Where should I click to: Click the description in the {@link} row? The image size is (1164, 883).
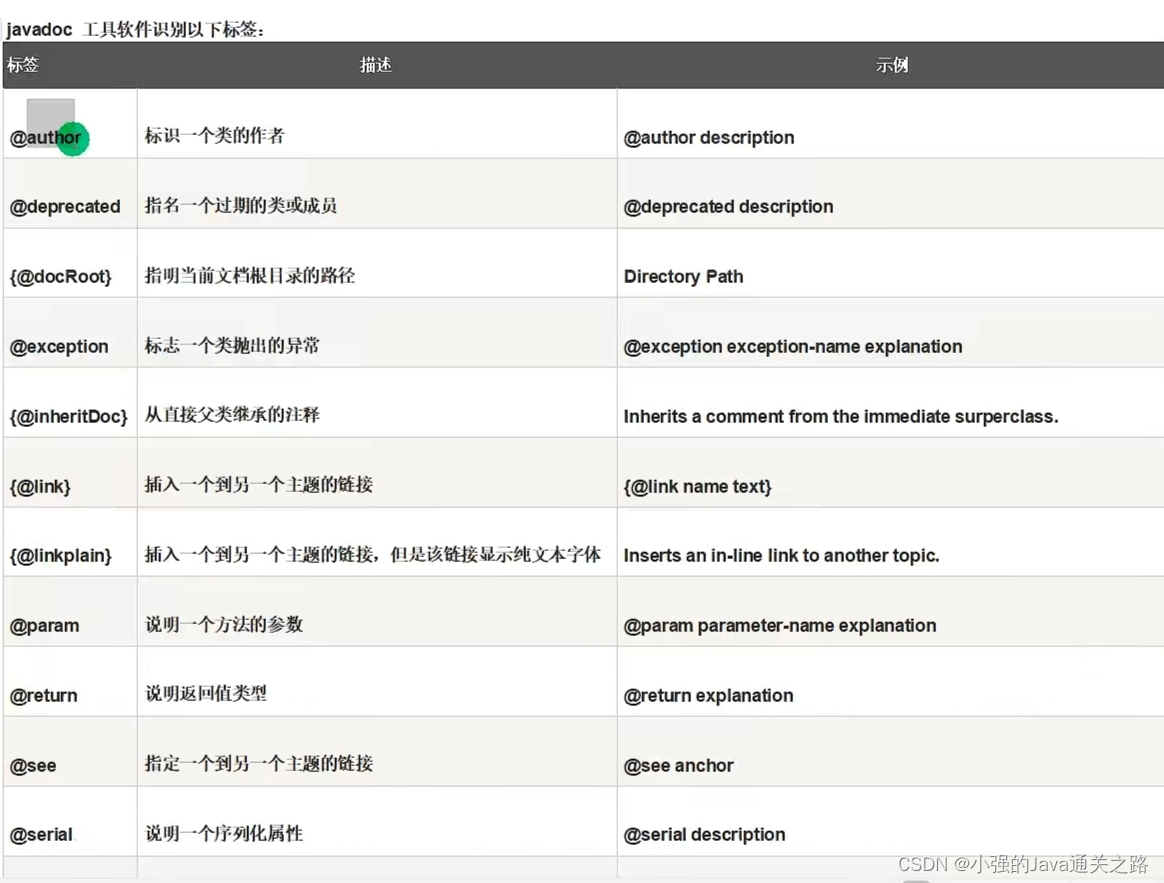258,485
